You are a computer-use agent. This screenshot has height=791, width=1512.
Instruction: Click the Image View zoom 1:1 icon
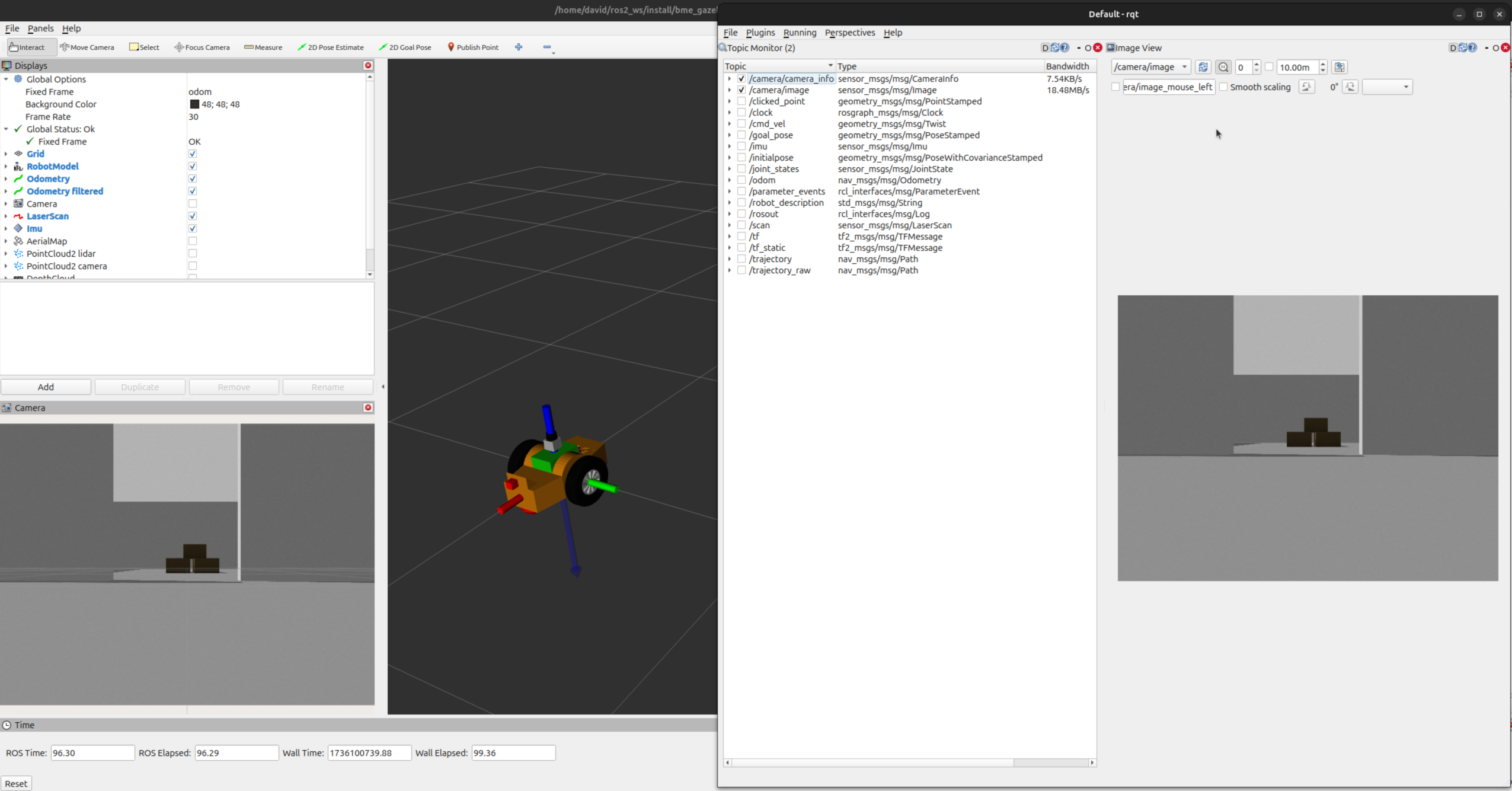coord(1223,68)
